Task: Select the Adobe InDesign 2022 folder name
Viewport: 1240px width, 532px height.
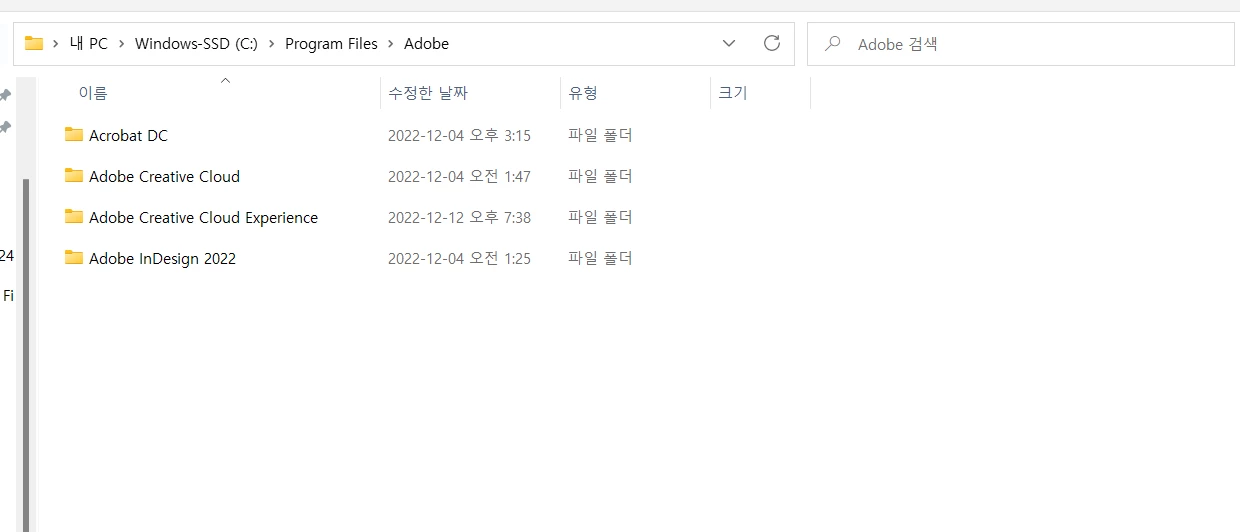Action: point(162,258)
